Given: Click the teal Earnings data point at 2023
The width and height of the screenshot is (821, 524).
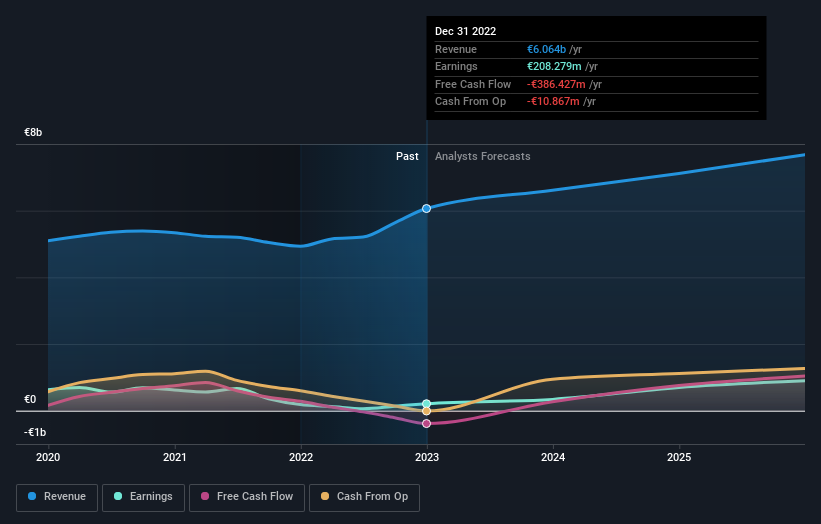Looking at the screenshot, I should (426, 404).
